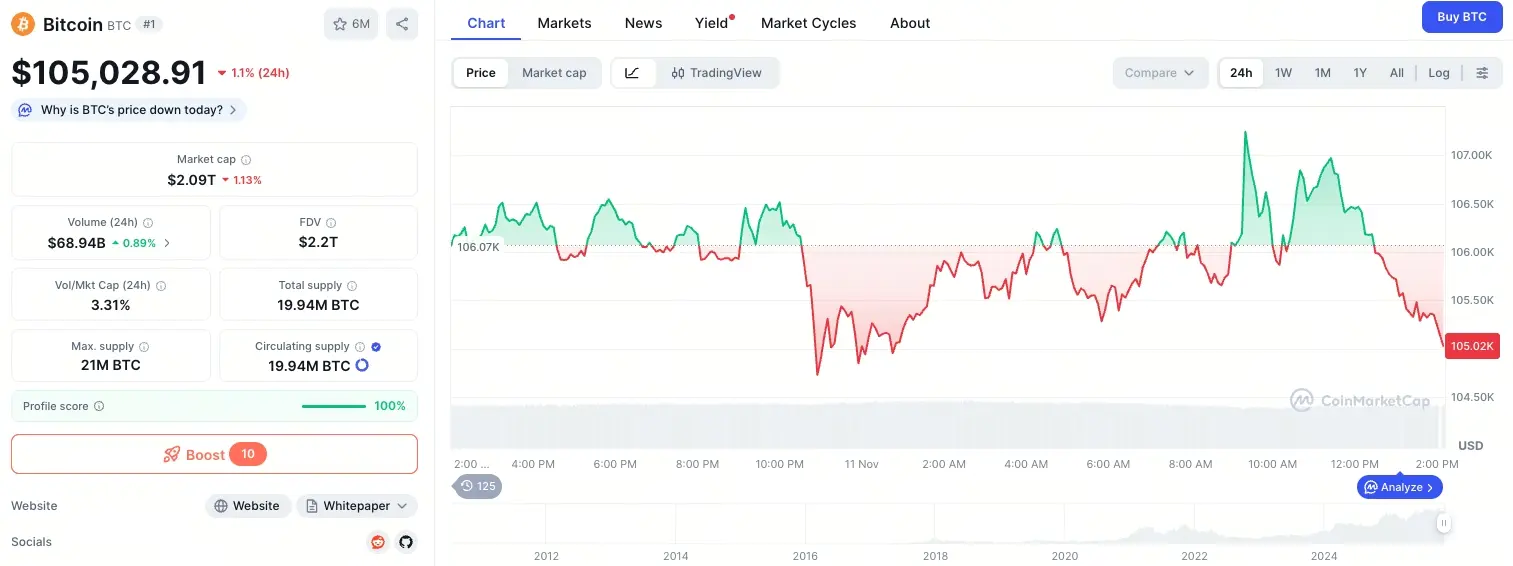The height and width of the screenshot is (566, 1513).
Task: Open the GitHub social icon
Action: (406, 542)
